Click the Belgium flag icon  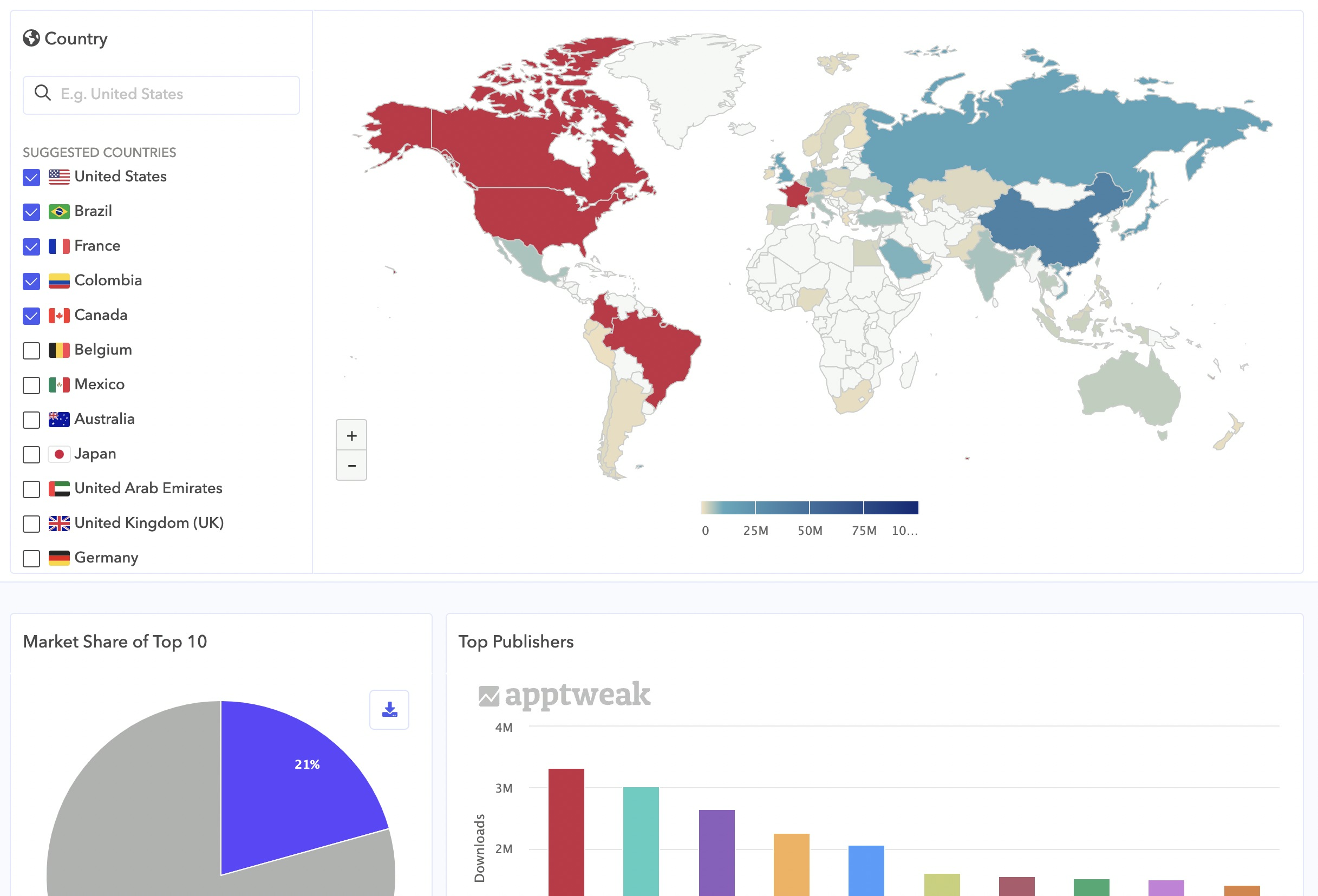pyautogui.click(x=59, y=350)
